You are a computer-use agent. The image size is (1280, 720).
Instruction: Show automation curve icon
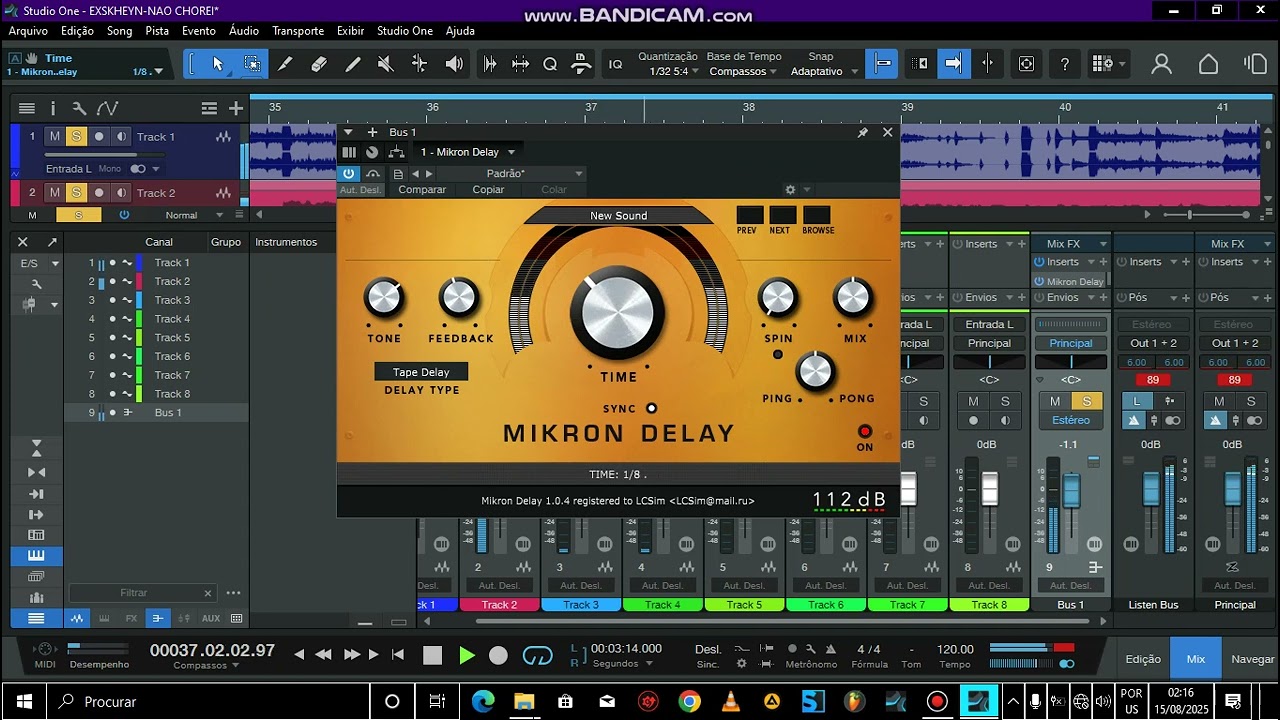pos(107,108)
